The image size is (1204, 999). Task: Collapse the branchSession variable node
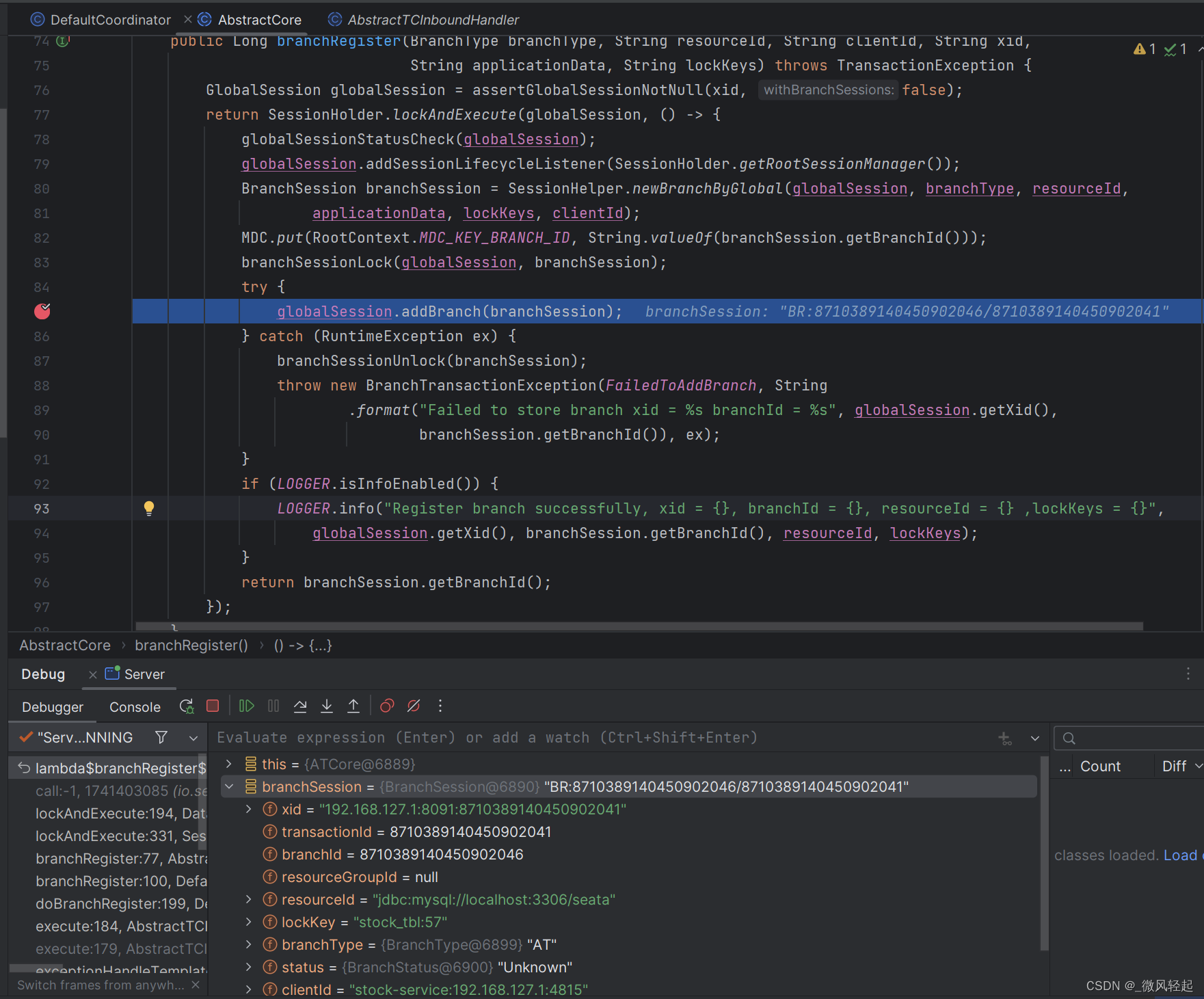coord(229,786)
